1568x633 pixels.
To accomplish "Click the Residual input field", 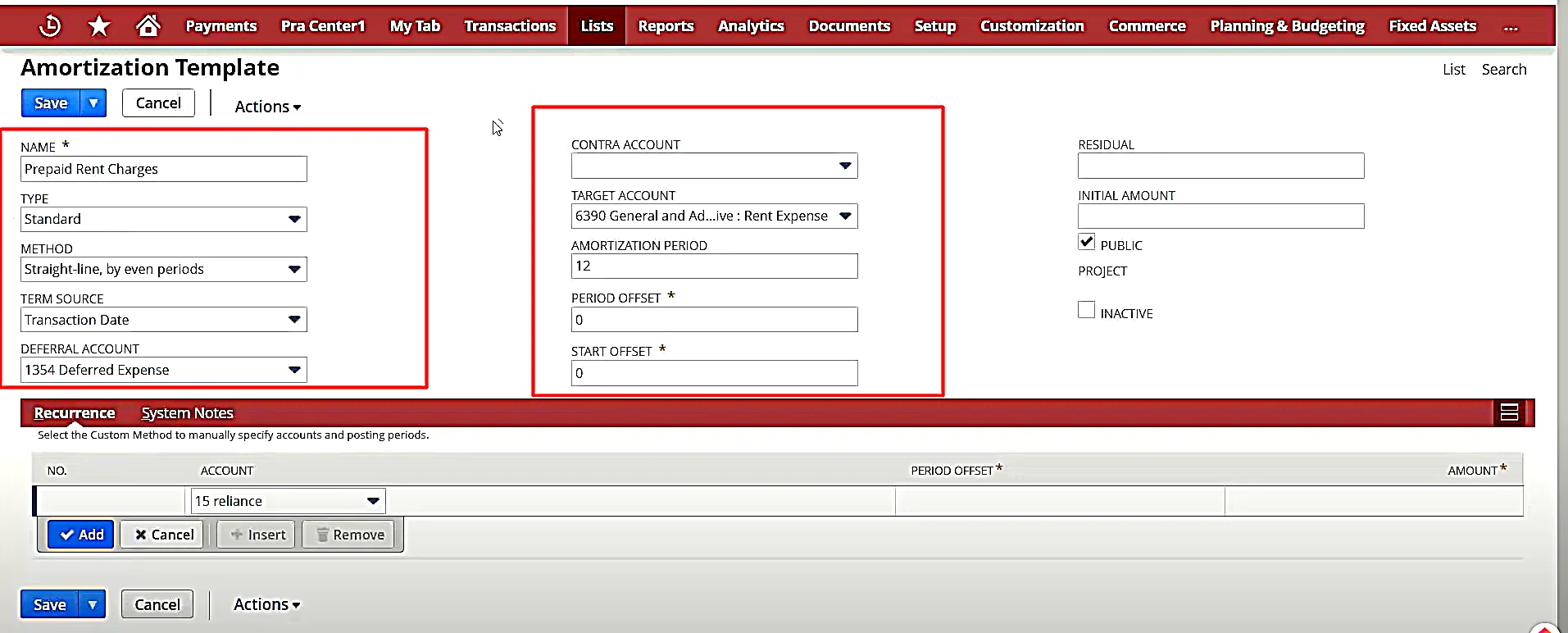I will point(1220,166).
